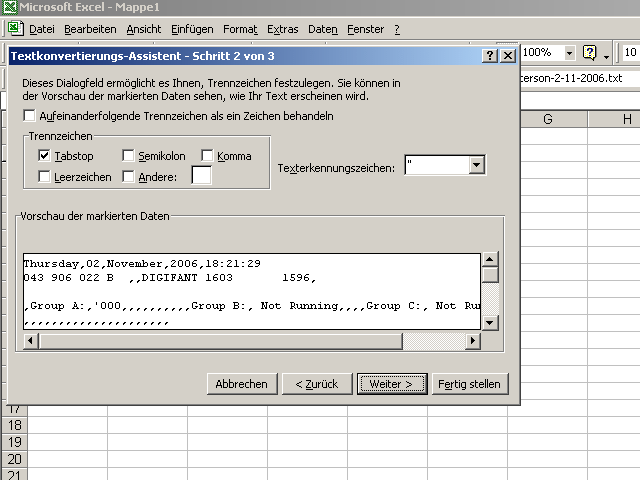The height and width of the screenshot is (480, 640).
Task: Open the zoom 100% dropdown
Action: coord(570,52)
